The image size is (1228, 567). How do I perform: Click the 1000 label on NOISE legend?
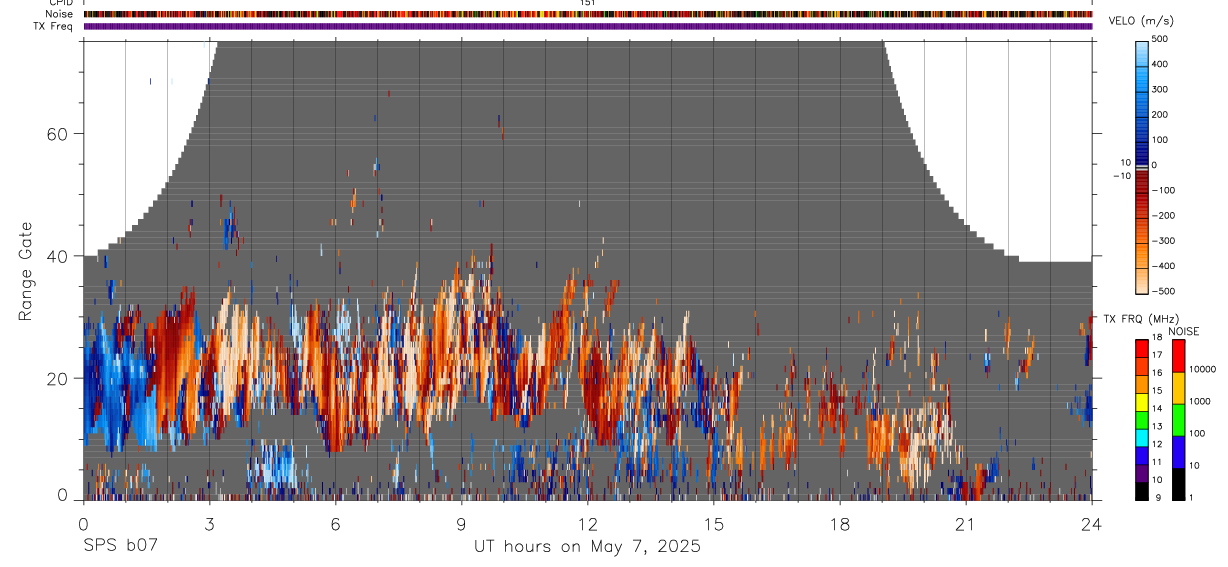[1198, 401]
